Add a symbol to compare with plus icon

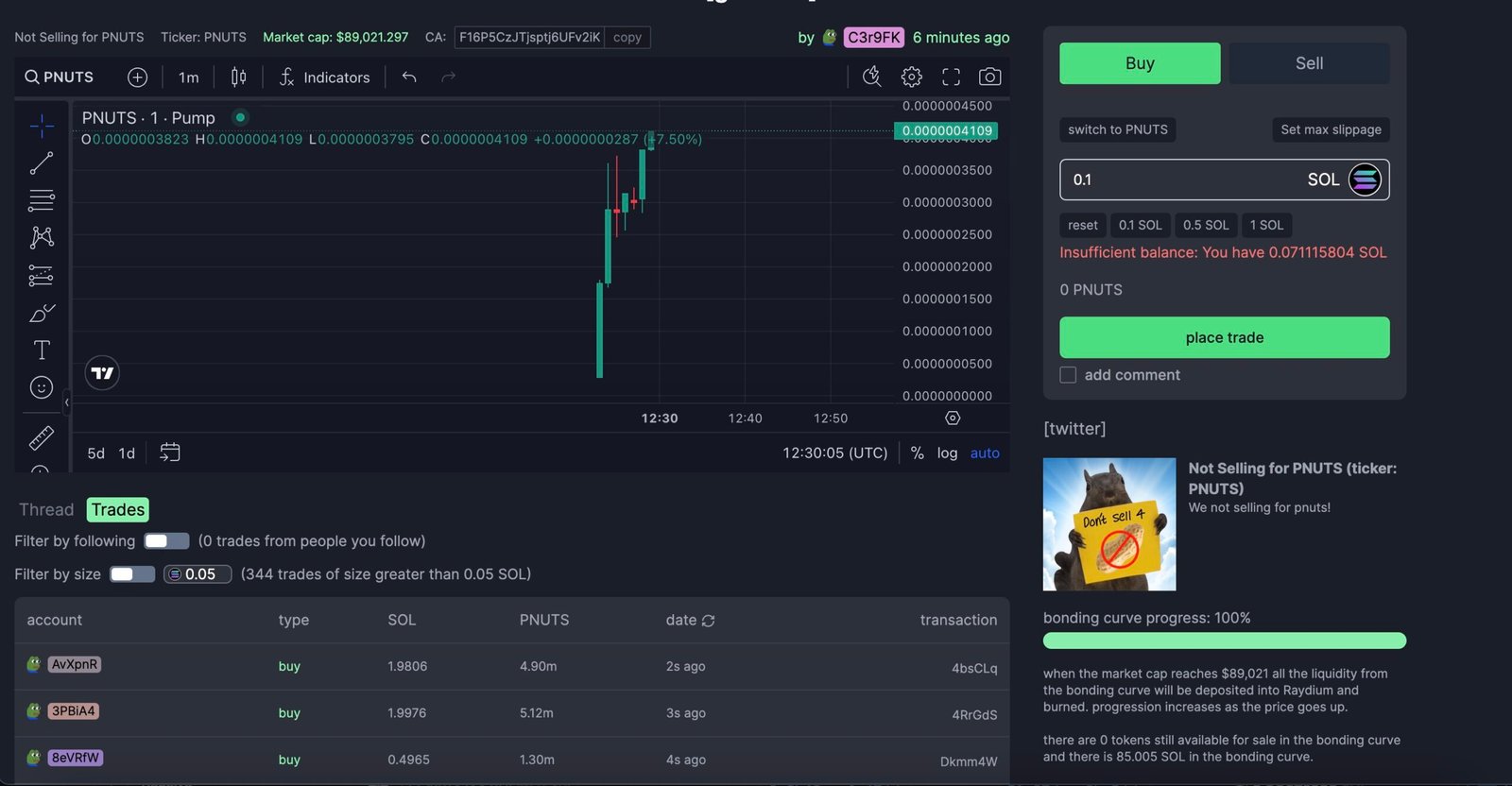[138, 77]
